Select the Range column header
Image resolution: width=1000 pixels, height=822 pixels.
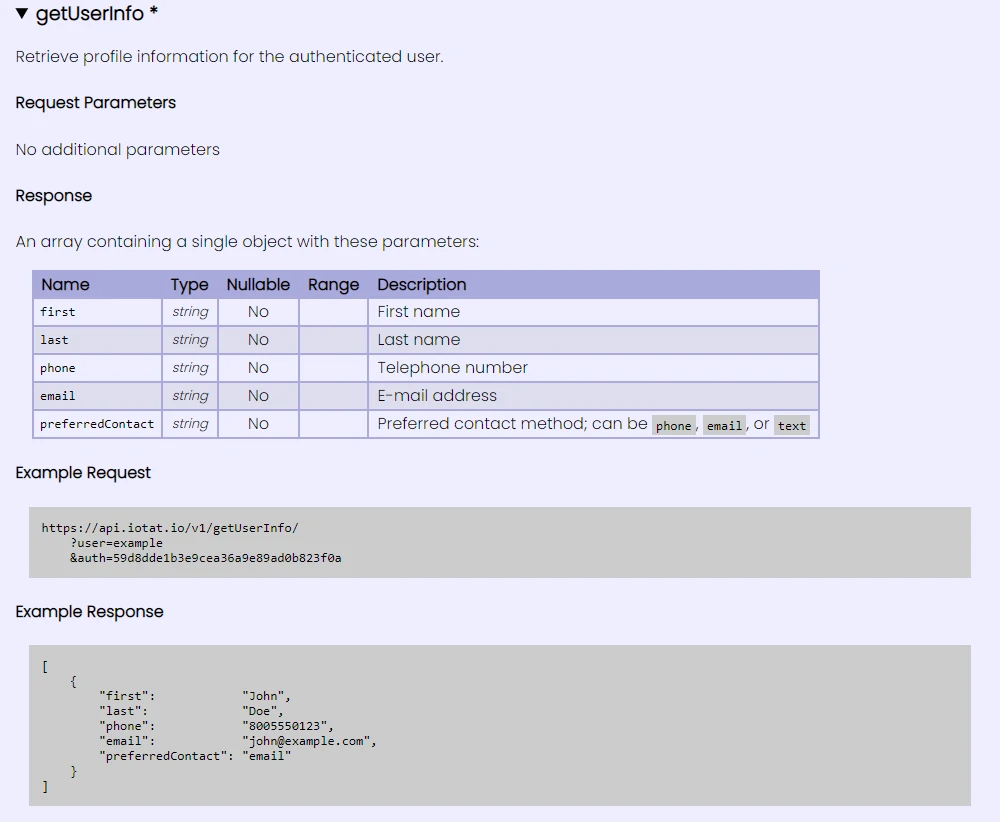(x=333, y=285)
